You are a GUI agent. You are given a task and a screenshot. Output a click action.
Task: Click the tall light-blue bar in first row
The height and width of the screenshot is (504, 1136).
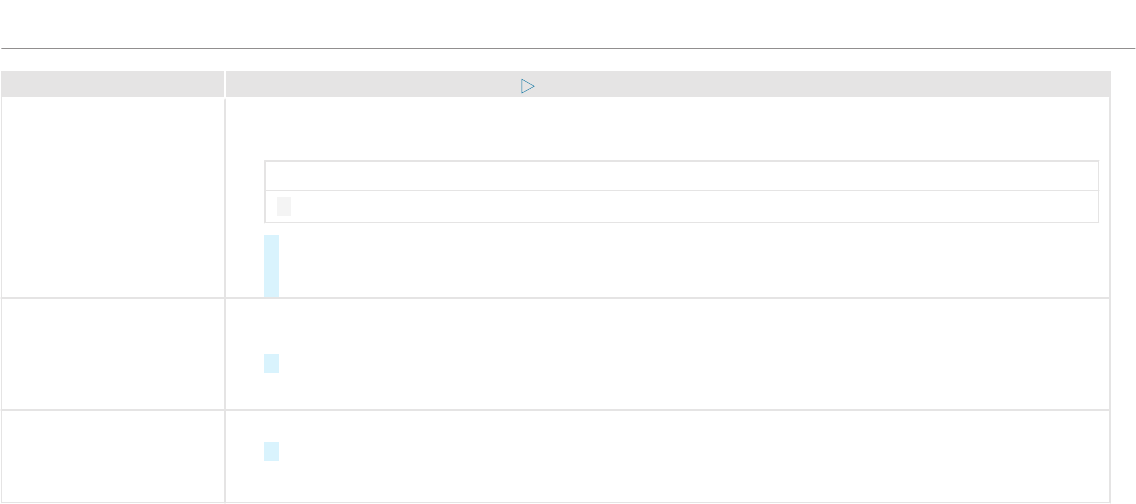[x=272, y=266]
